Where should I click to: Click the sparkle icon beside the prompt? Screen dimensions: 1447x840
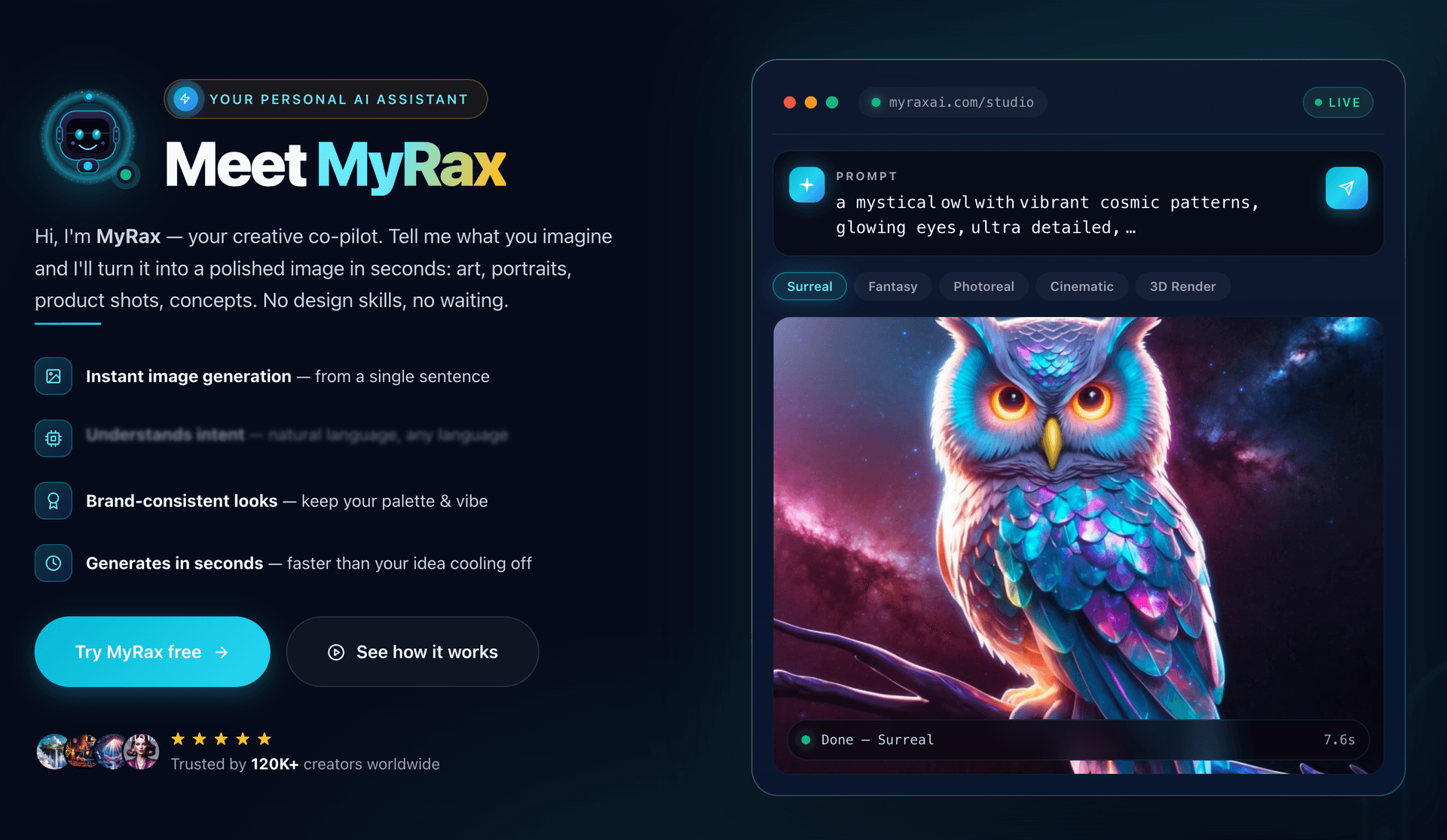806,185
